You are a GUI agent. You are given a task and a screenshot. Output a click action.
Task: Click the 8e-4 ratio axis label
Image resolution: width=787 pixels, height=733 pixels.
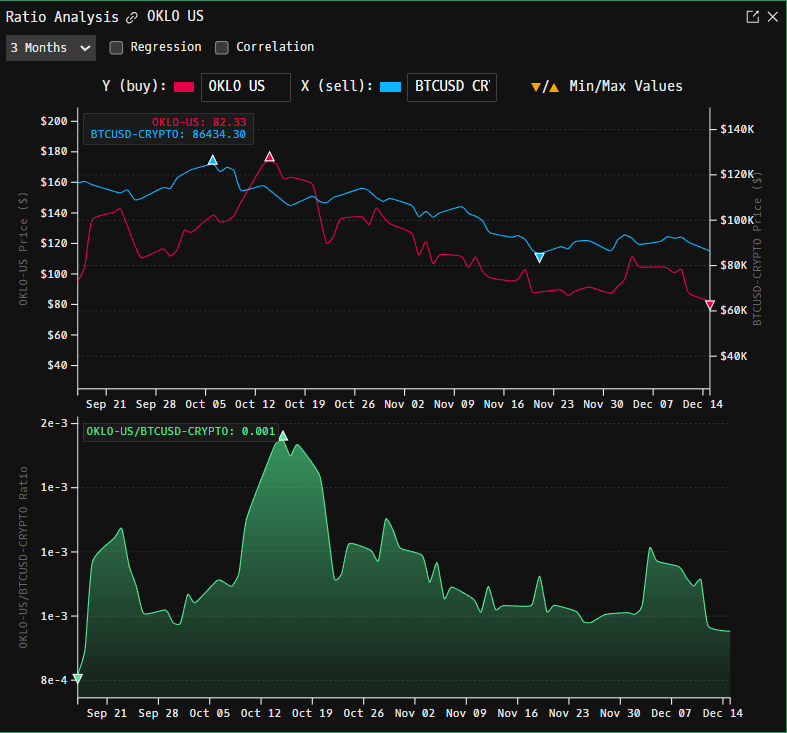[x=54, y=681]
